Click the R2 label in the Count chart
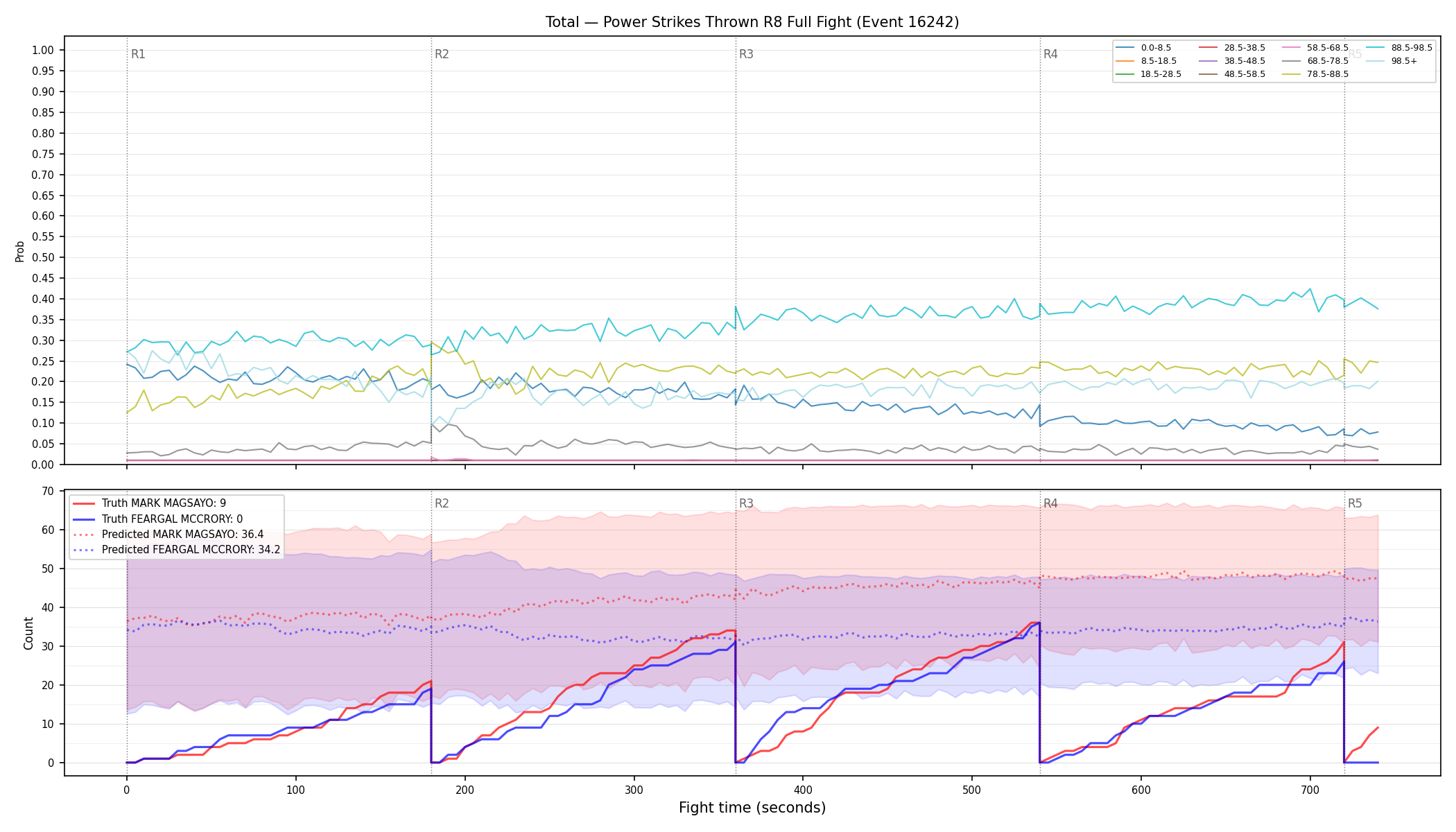The width and height of the screenshot is (1456, 832). coord(442,503)
